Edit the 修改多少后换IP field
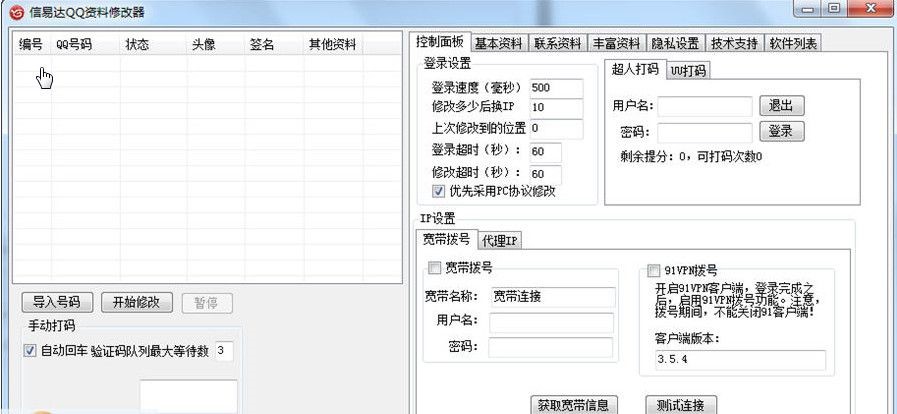This screenshot has height=414, width=897. pyautogui.click(x=556, y=108)
